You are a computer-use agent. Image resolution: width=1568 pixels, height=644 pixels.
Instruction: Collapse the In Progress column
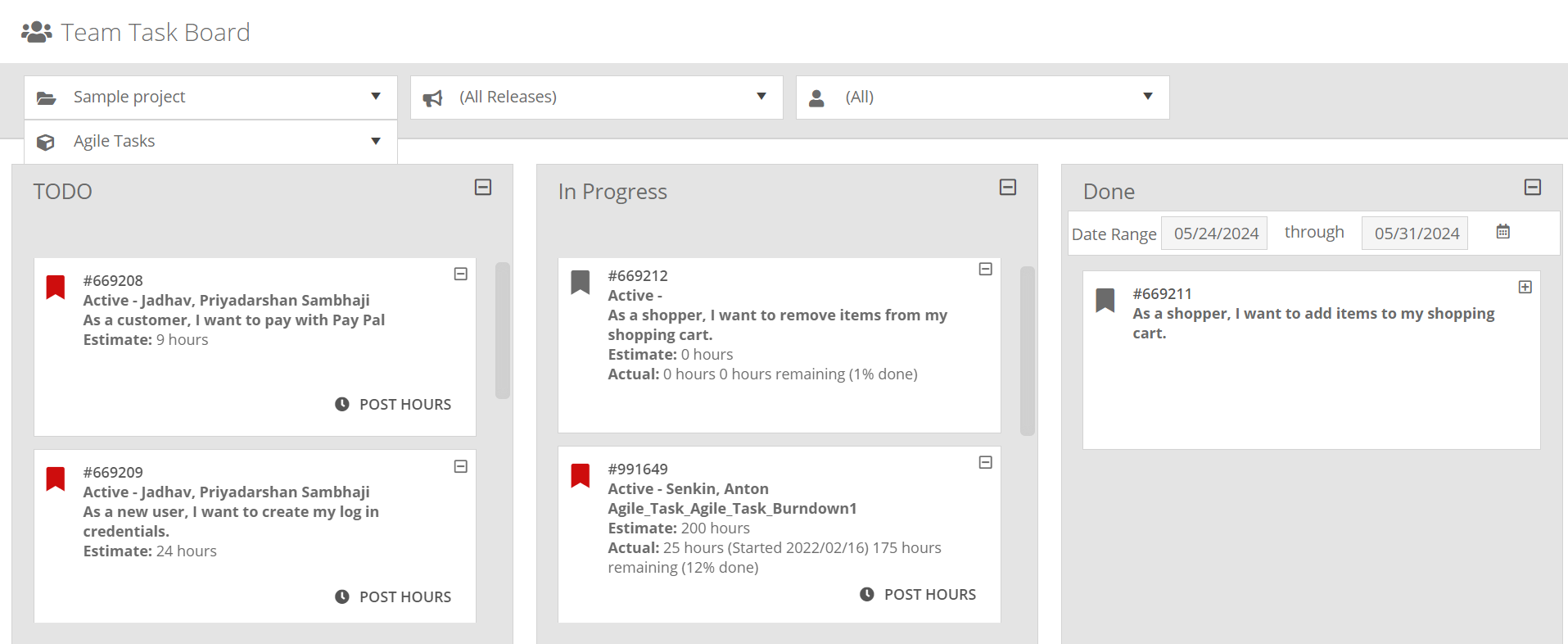1008,188
